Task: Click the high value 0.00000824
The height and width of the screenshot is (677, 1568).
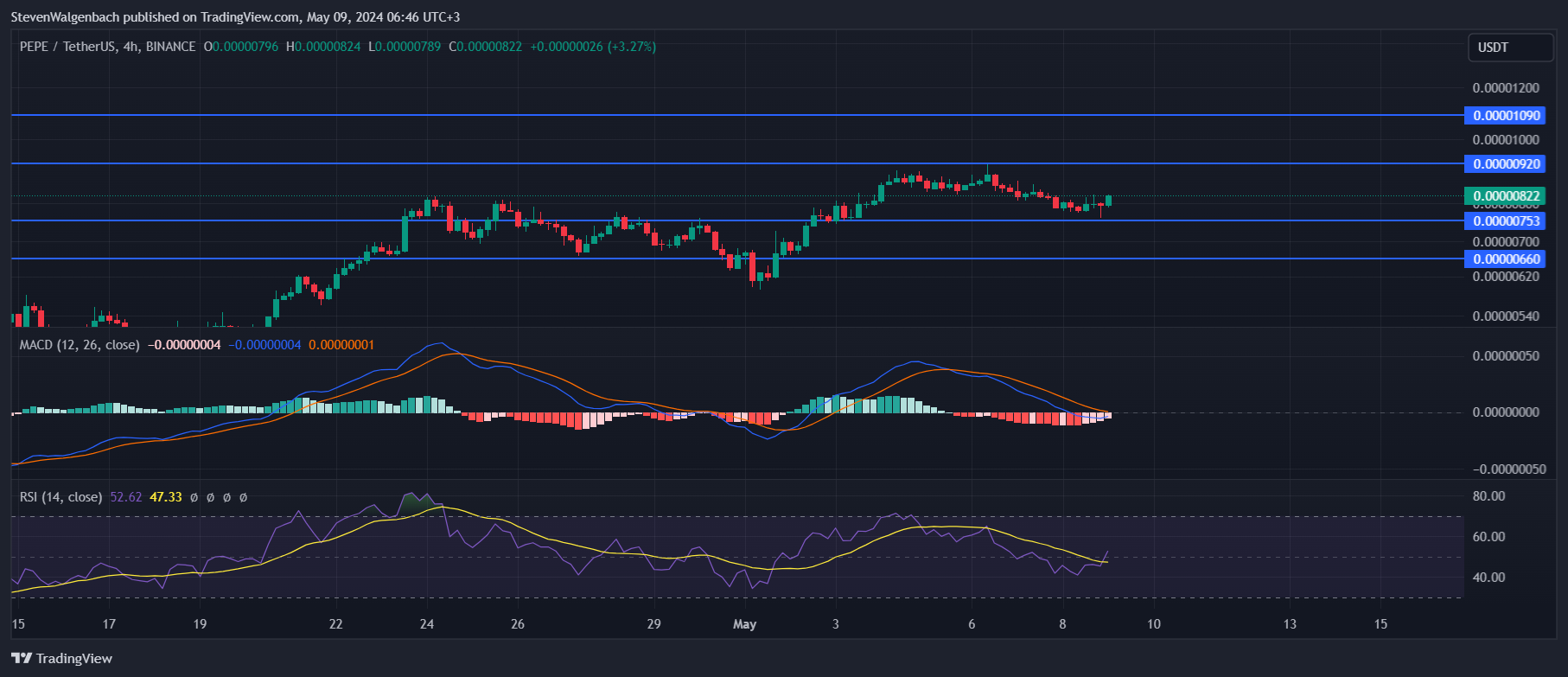Action: point(328,47)
